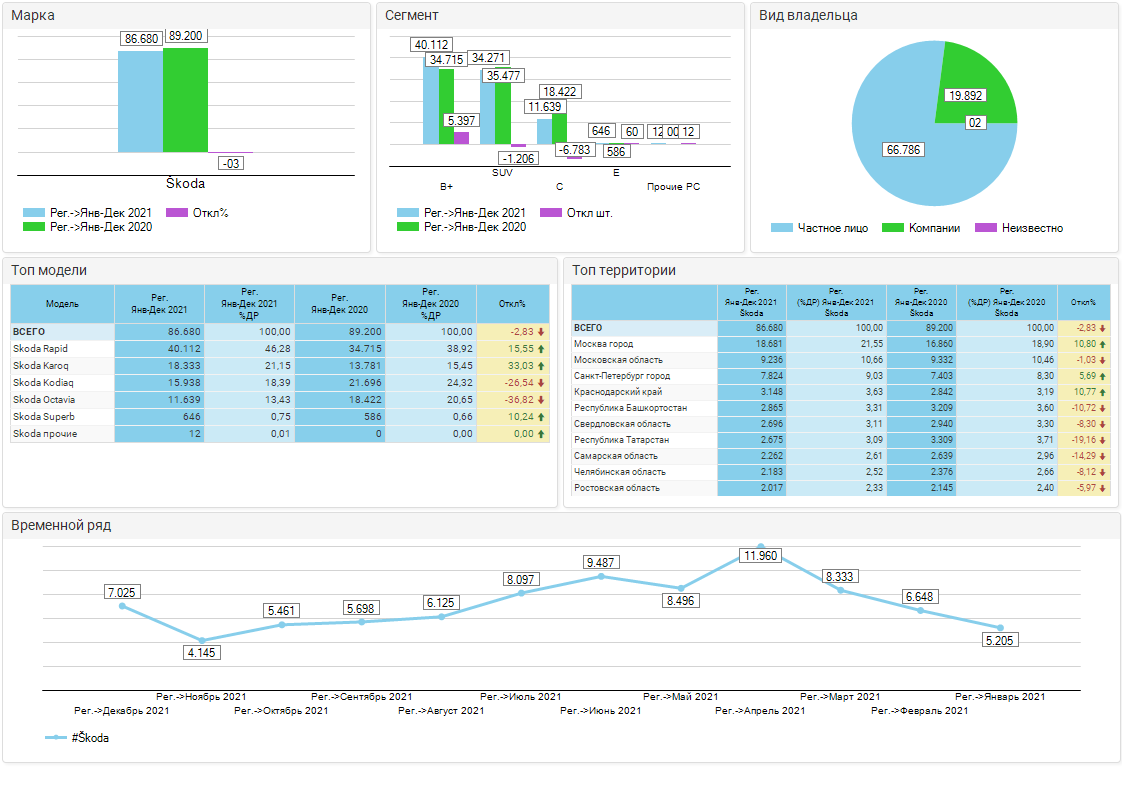Click the green 89.200 bar in Марка chart
Viewport: 1122px width, 793px height.
click(x=185, y=100)
